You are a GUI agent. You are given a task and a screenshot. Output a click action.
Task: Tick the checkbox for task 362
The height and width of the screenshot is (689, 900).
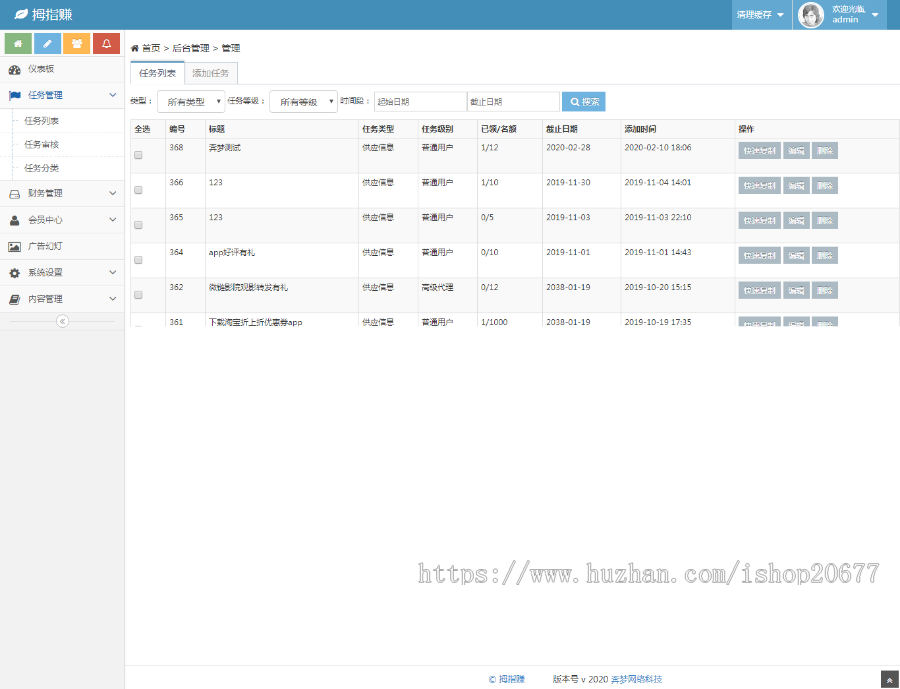coord(138,295)
